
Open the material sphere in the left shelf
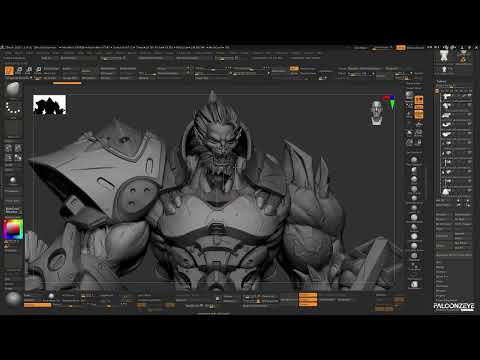click(x=13, y=181)
